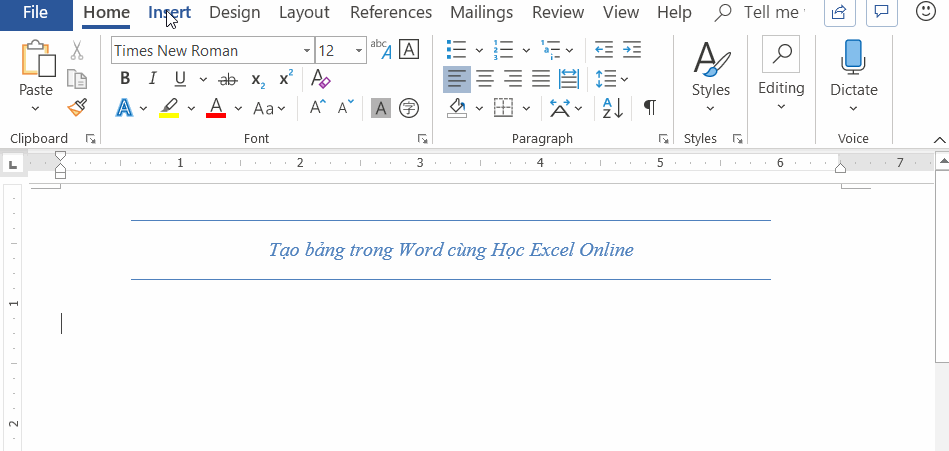Toggle Bold formatting
The width and height of the screenshot is (949, 451).
tap(125, 79)
